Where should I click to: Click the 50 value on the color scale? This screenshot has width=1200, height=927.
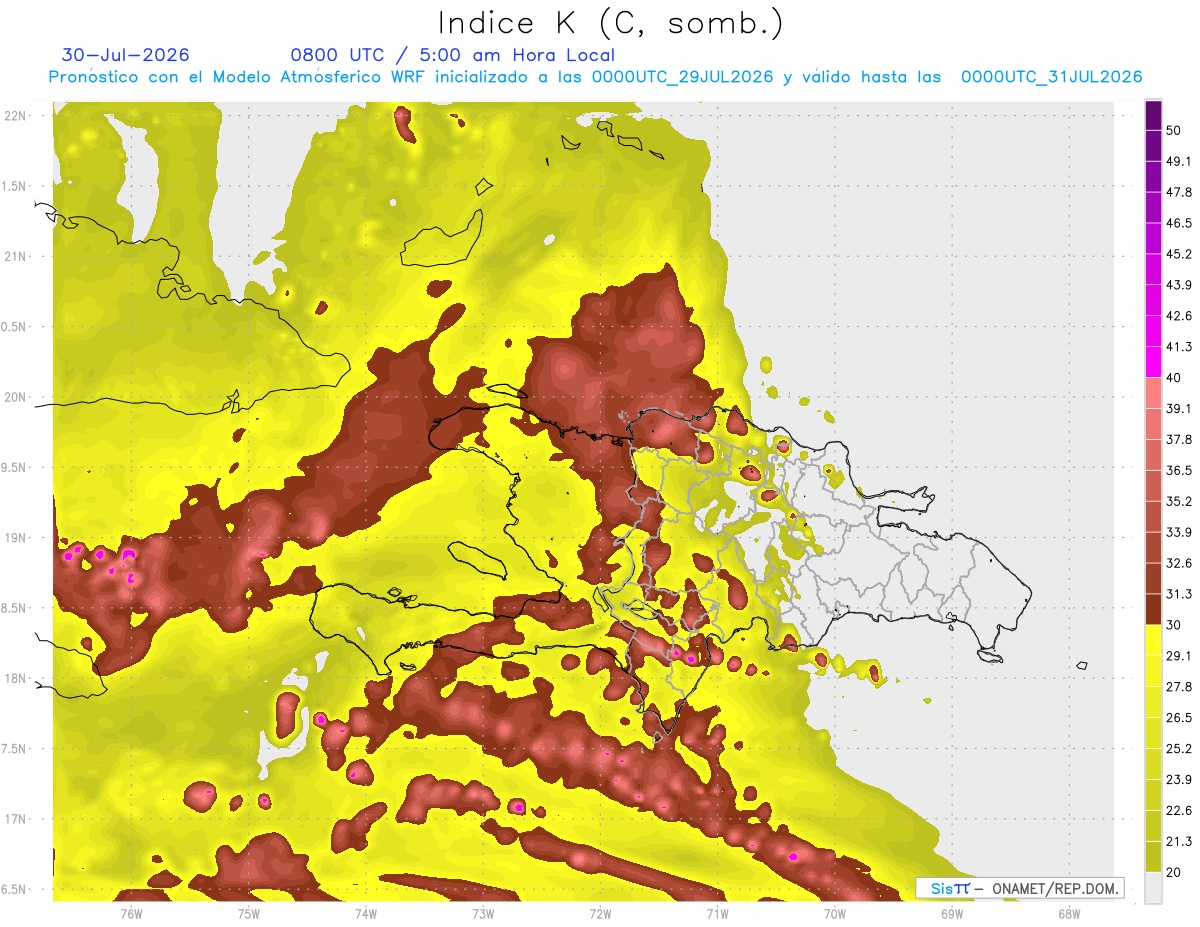(1174, 130)
